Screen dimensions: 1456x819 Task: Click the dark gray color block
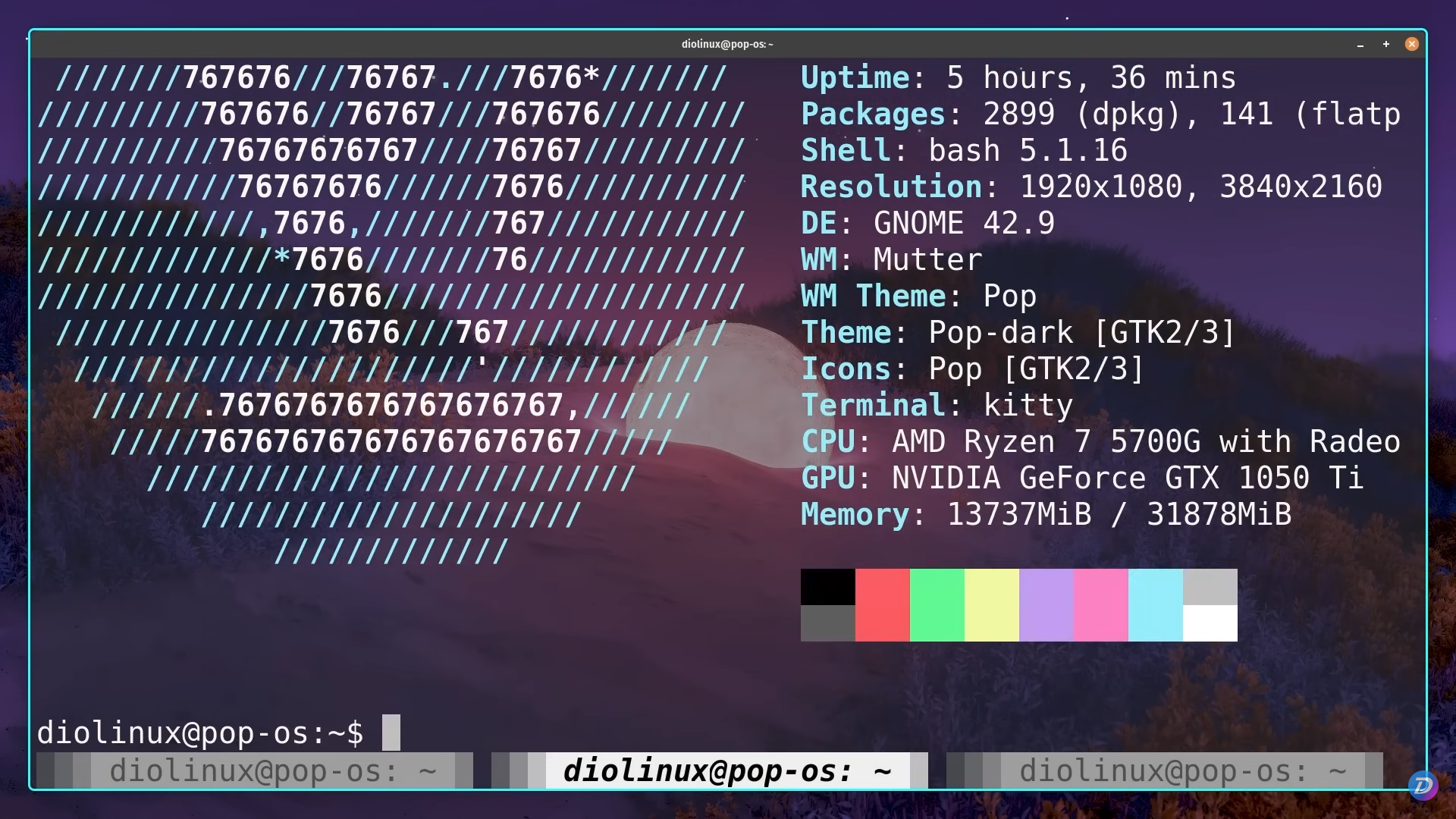[827, 623]
